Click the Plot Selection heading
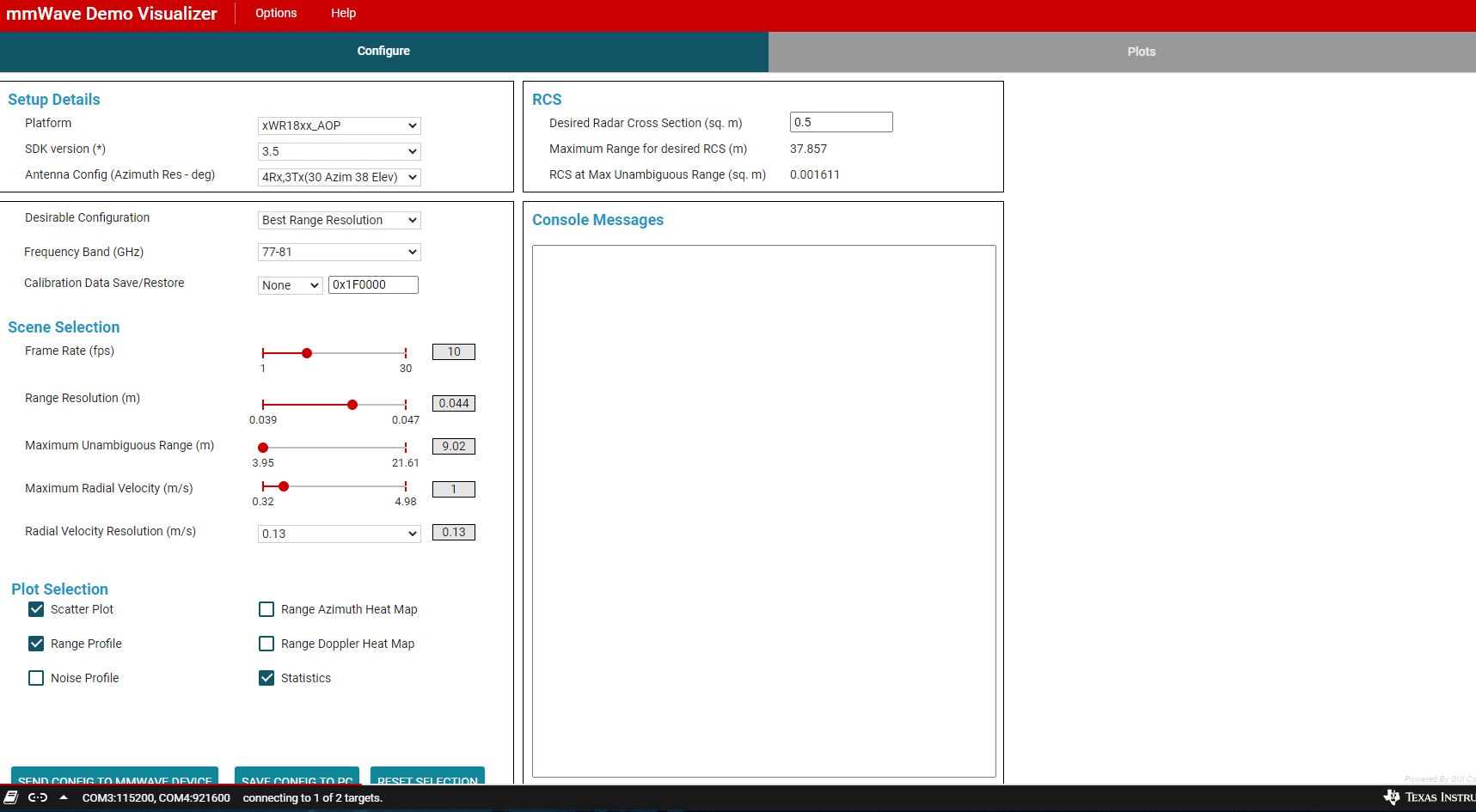Screen dimensions: 1476x812 click(x=59, y=589)
